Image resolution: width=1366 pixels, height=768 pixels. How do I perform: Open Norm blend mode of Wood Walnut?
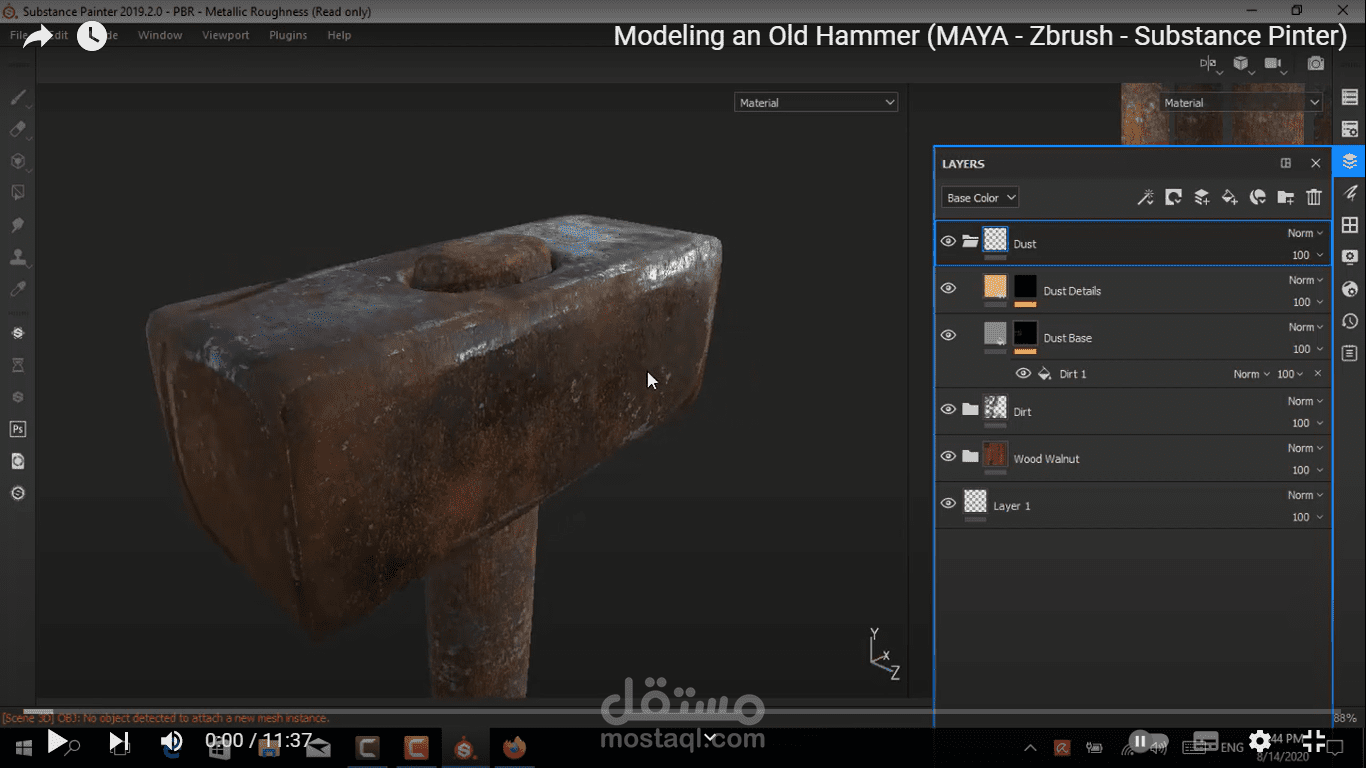[1305, 448]
